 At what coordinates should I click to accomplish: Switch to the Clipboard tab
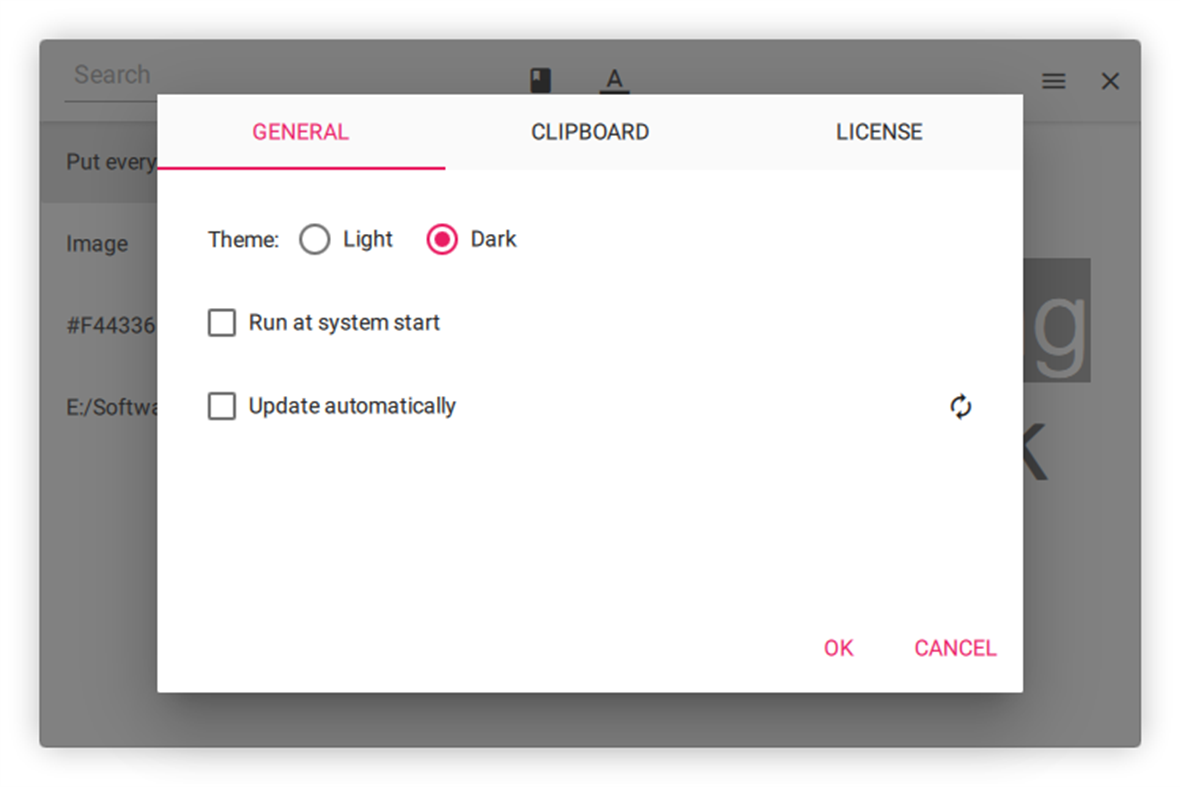590,132
